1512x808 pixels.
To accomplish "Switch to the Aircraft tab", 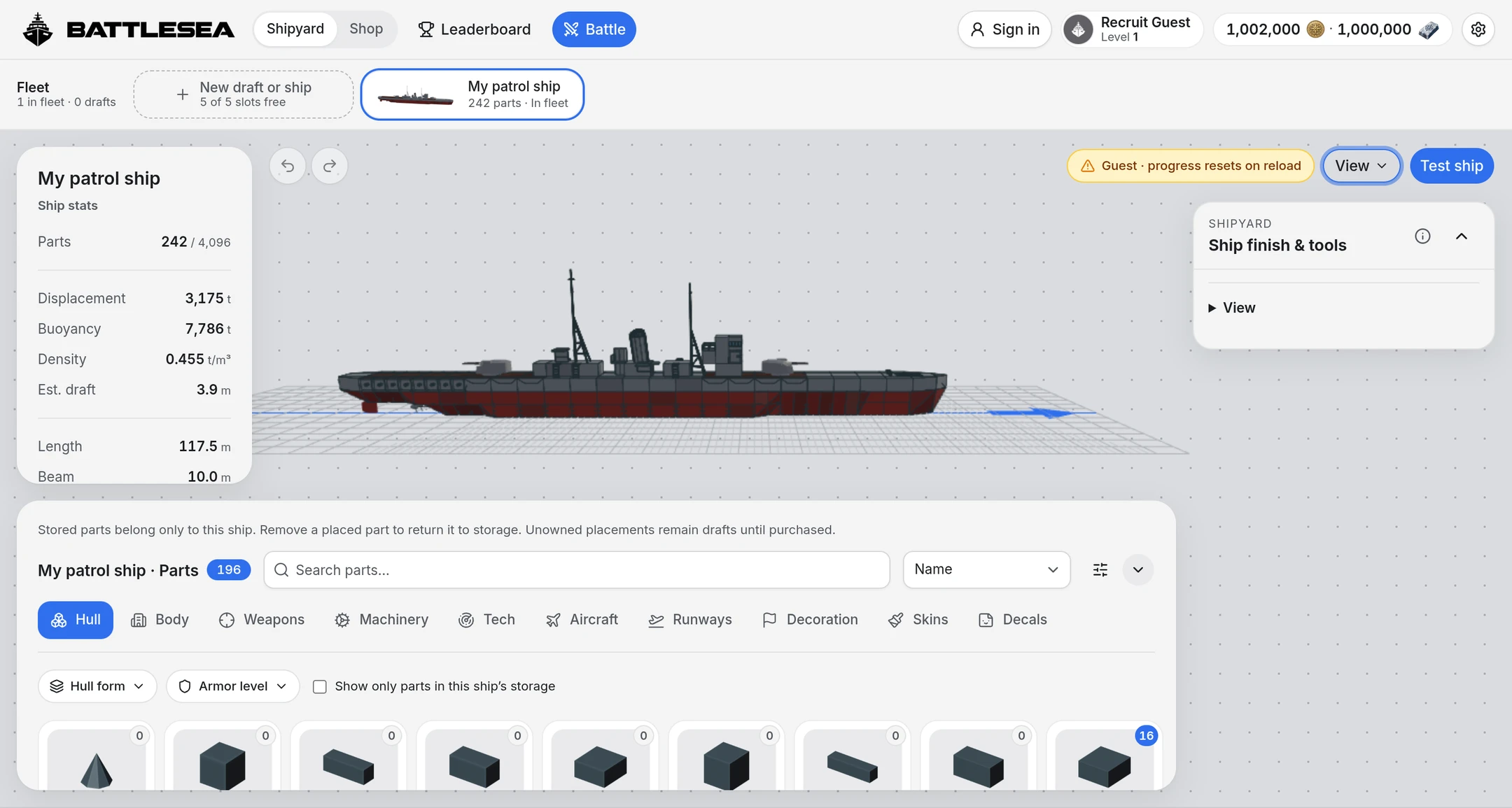I will pyautogui.click(x=582, y=620).
